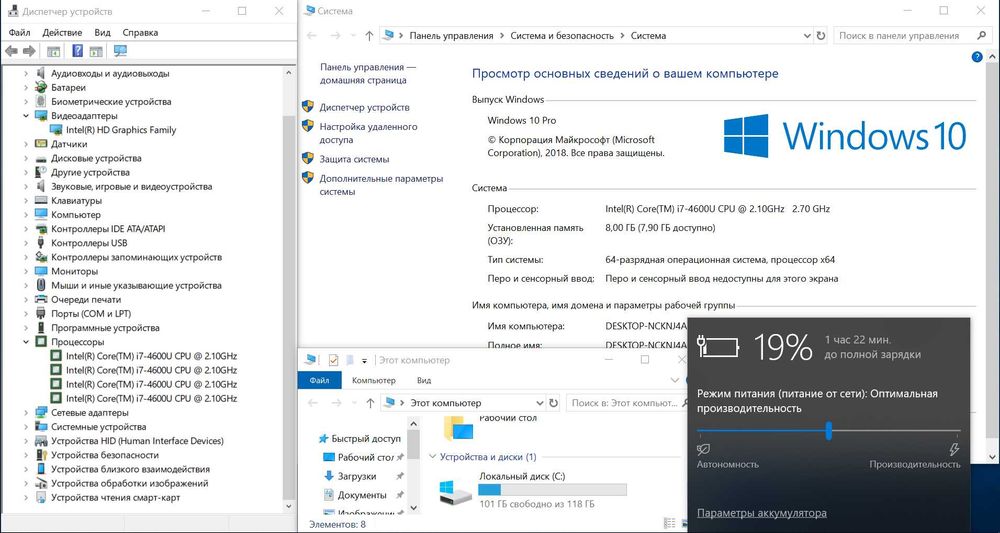
Task: Click the Автономность leaf end of the slider
Action: [703, 449]
